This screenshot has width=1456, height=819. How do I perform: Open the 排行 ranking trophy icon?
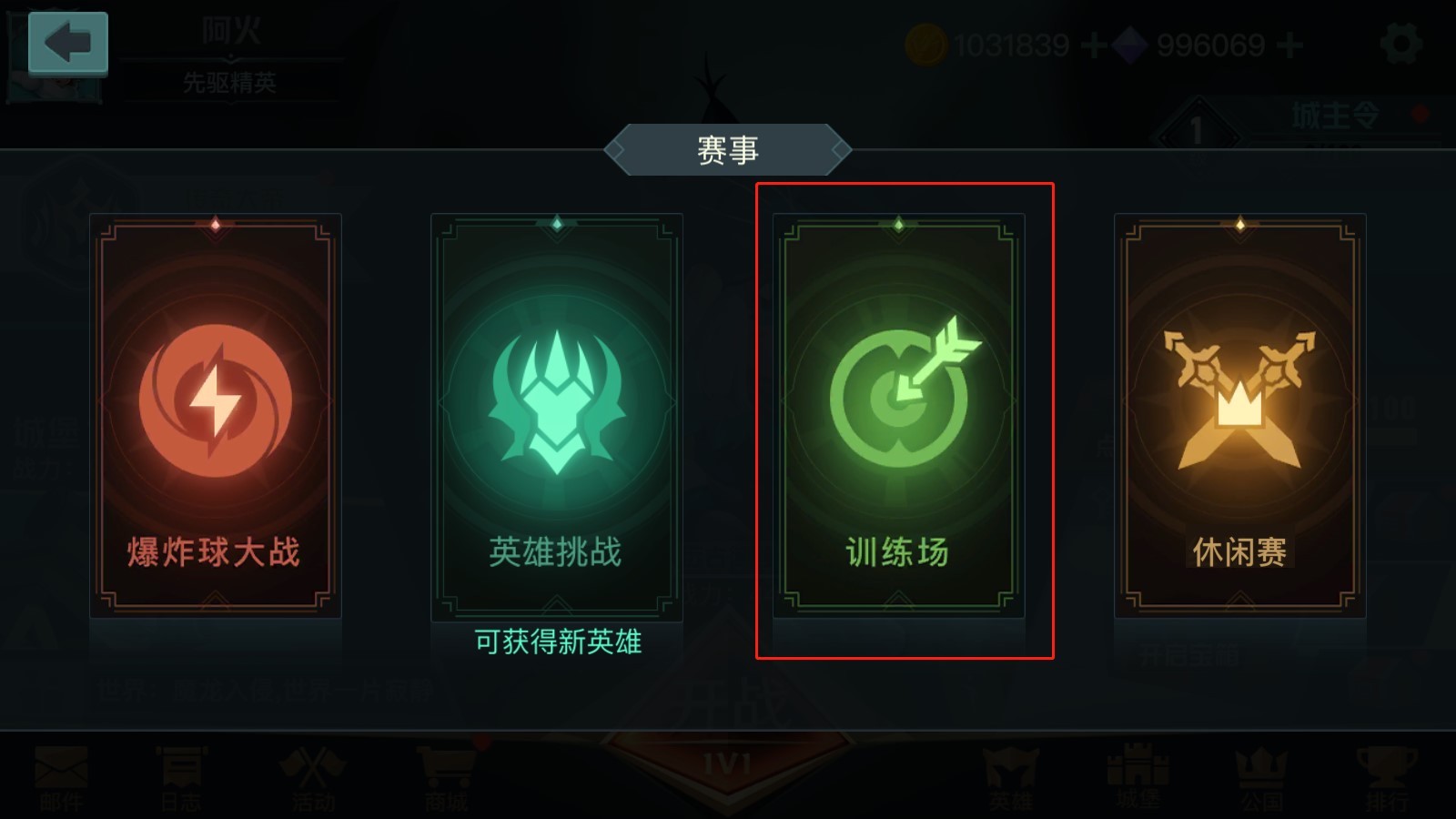click(1387, 779)
